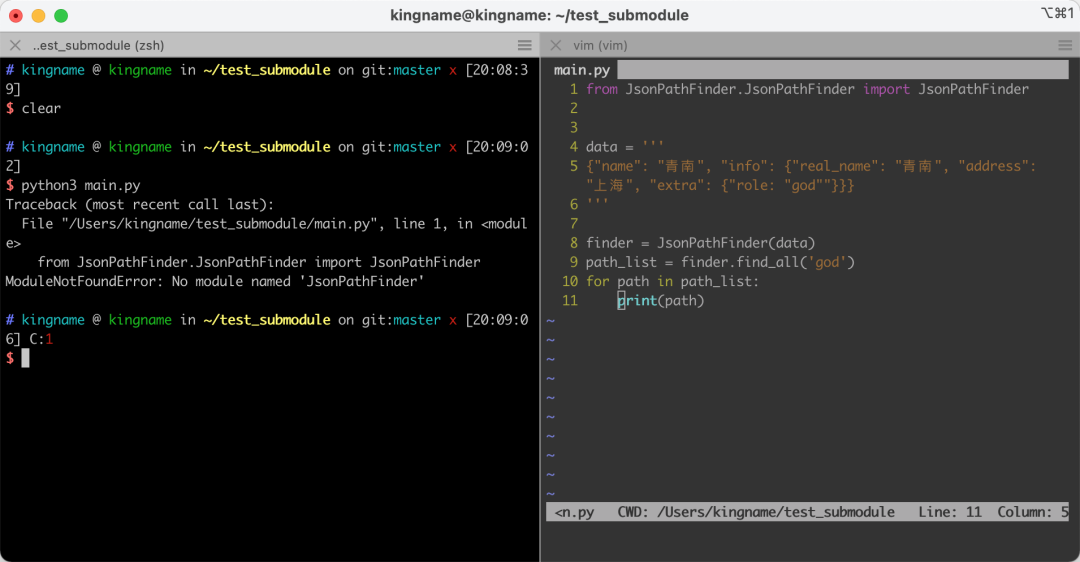This screenshot has width=1080, height=562.
Task: Click the main.py buffer tab label in vim
Action: pyautogui.click(x=582, y=70)
